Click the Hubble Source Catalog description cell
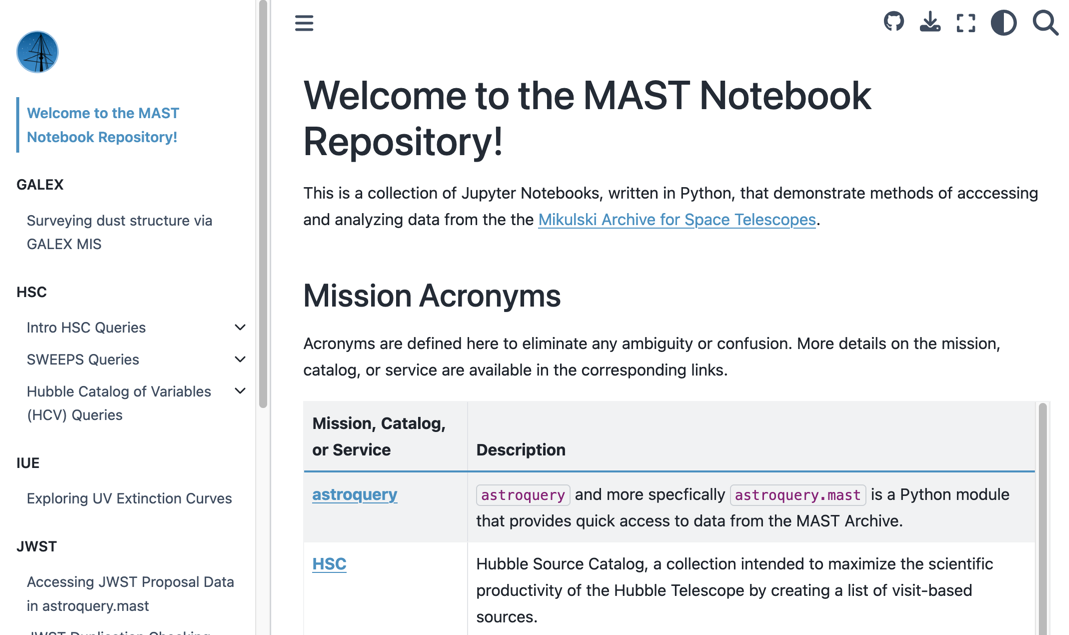Image resolution: width=1069 pixels, height=635 pixels. click(751, 590)
